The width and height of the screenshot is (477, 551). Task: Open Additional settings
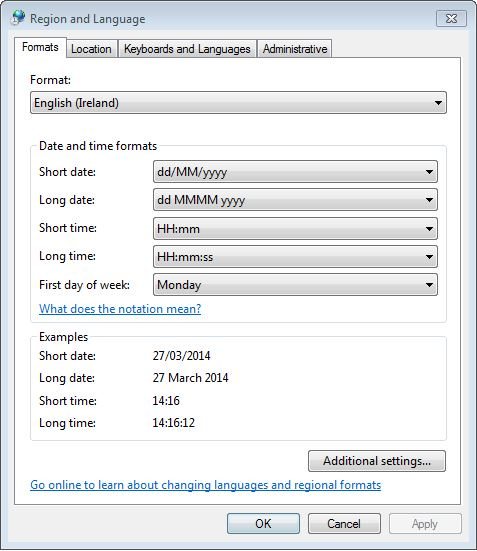click(377, 461)
